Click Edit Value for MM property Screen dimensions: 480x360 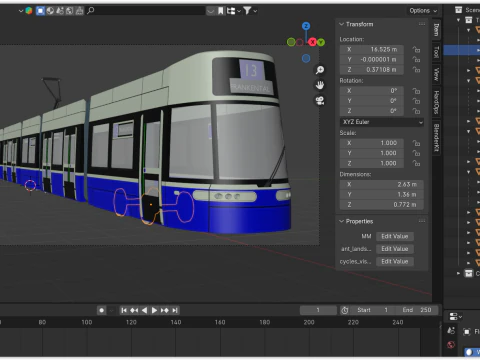(395, 236)
